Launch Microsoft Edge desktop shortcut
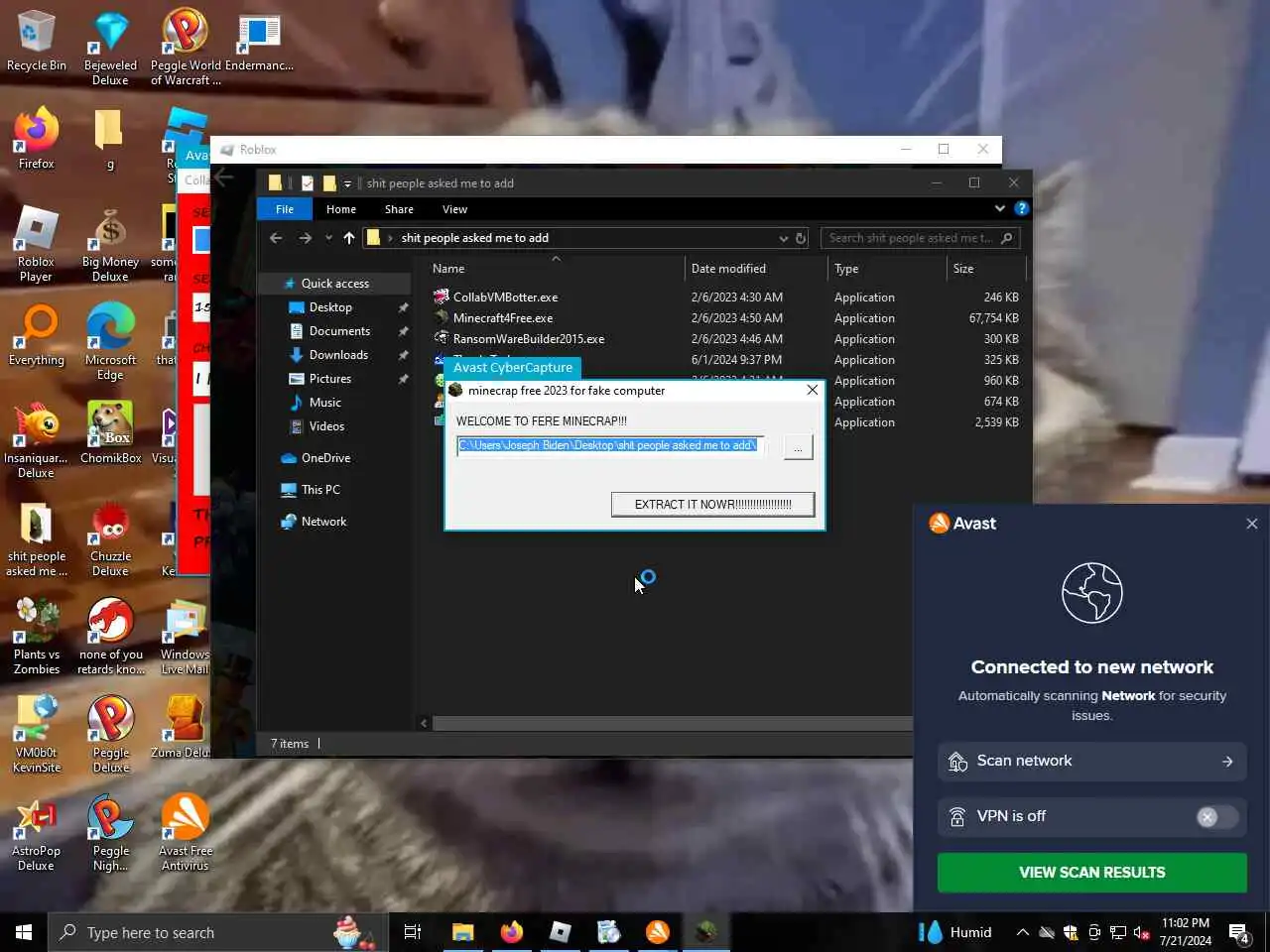Image resolution: width=1270 pixels, height=952 pixels. pyautogui.click(x=110, y=342)
